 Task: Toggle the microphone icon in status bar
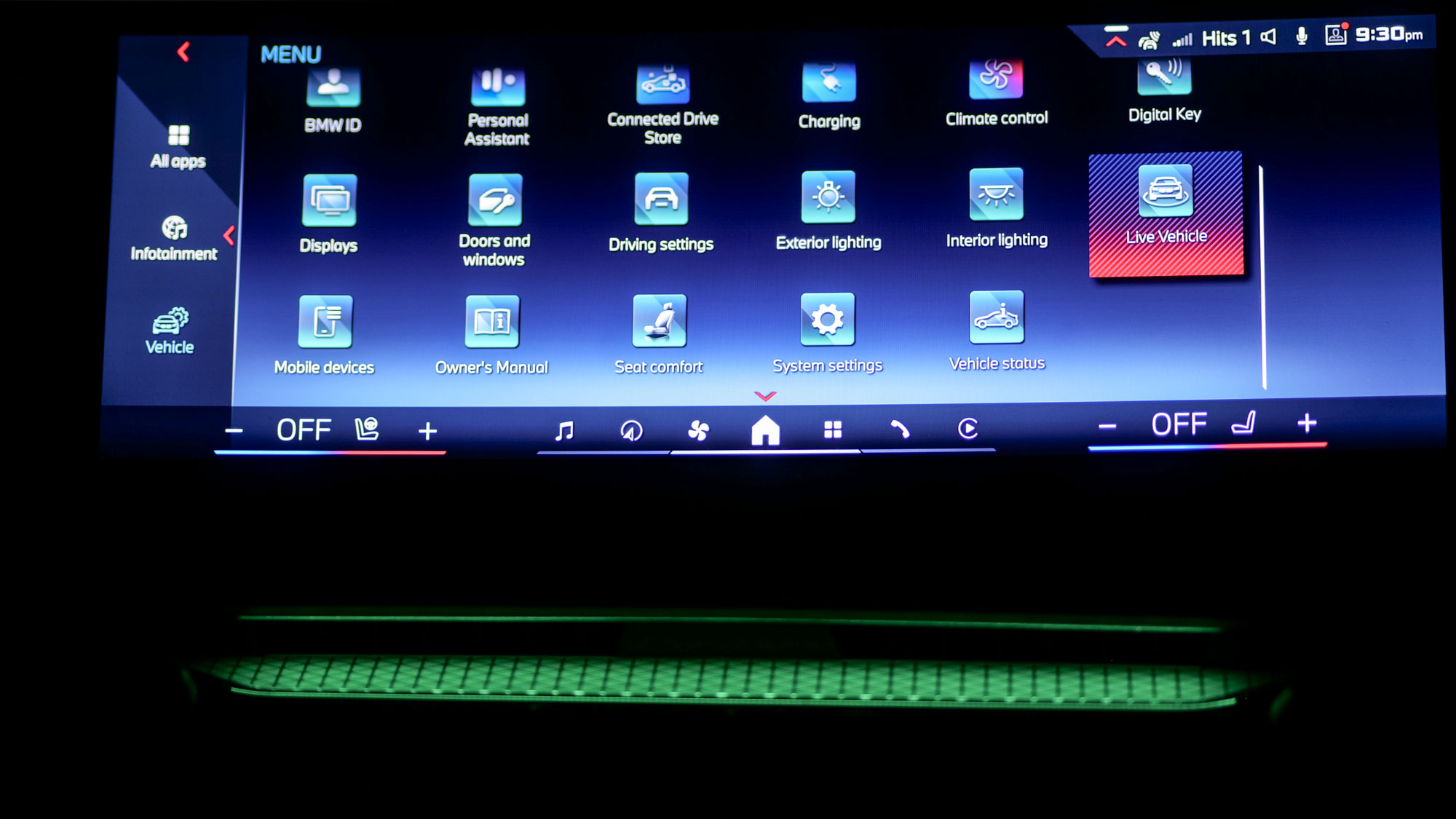point(1302,36)
